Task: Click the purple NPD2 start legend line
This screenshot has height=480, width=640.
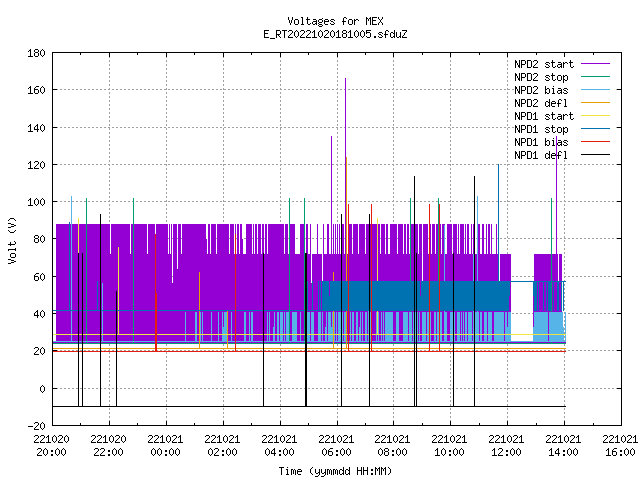Action: click(595, 64)
